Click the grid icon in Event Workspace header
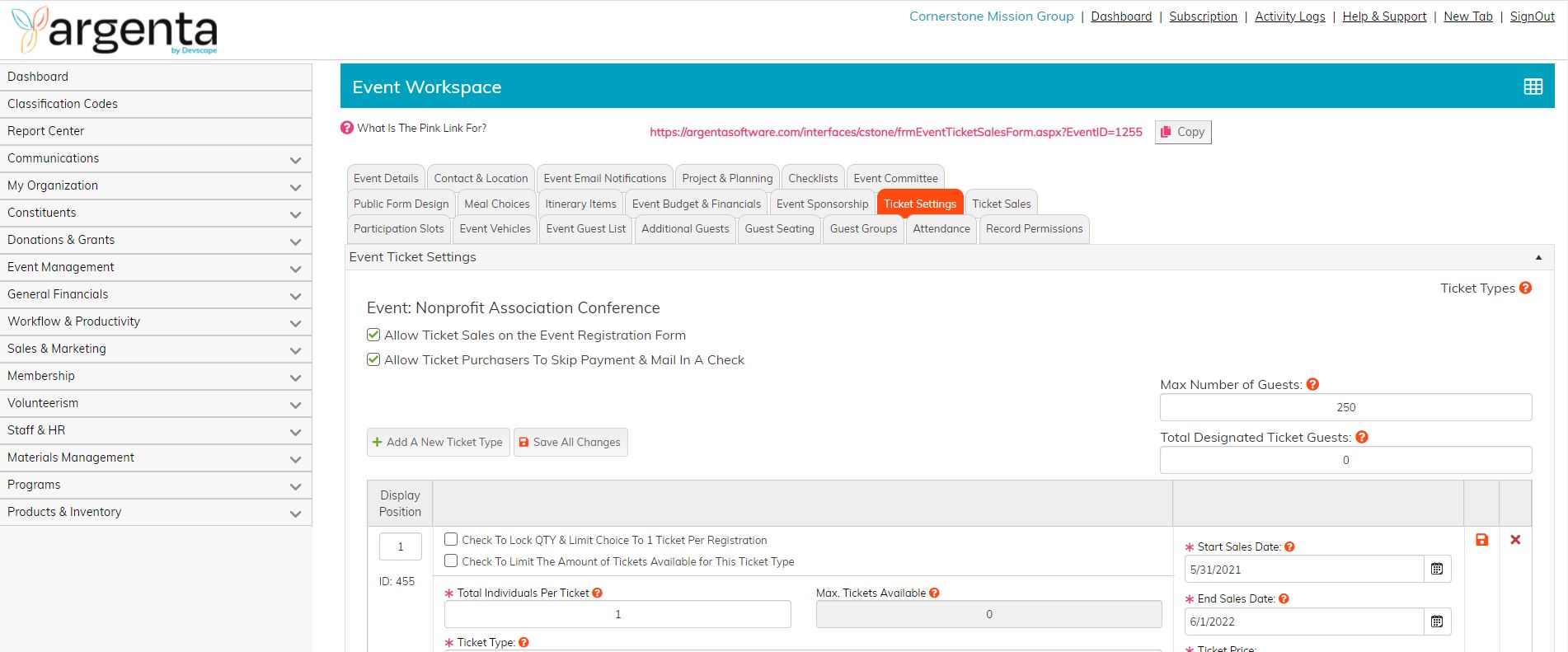 tap(1533, 87)
